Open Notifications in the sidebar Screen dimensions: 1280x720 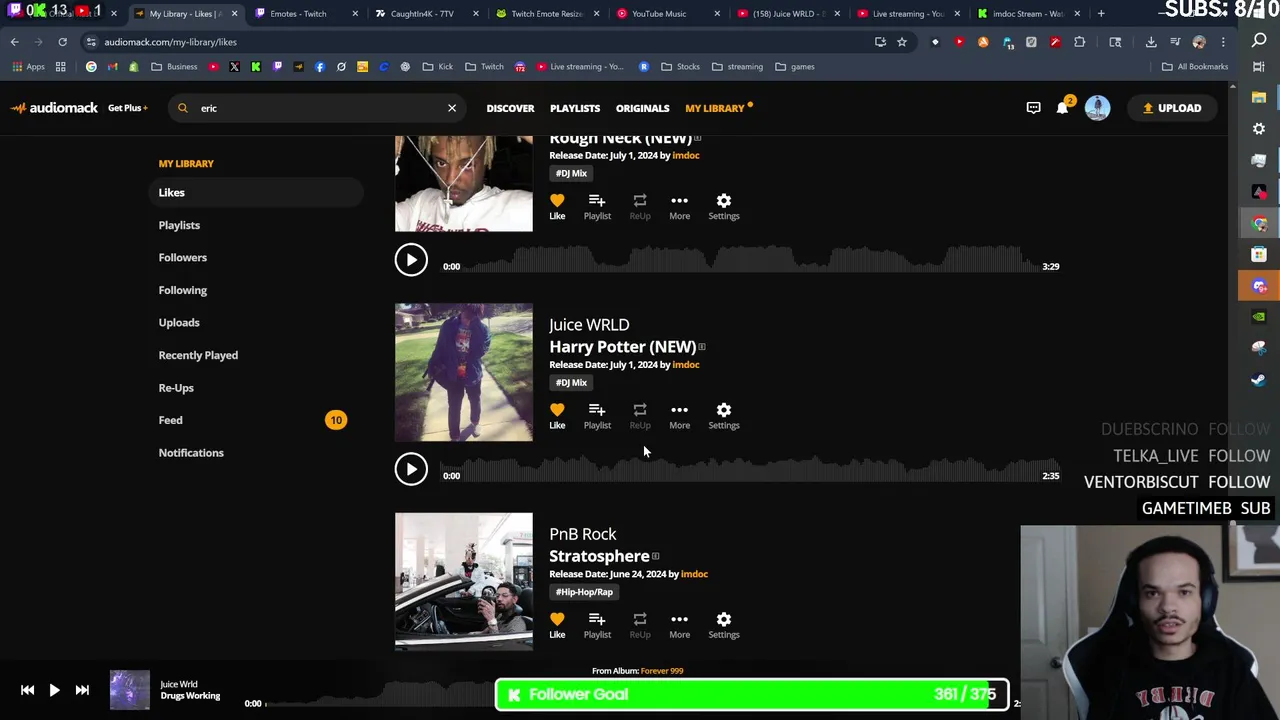tap(191, 453)
